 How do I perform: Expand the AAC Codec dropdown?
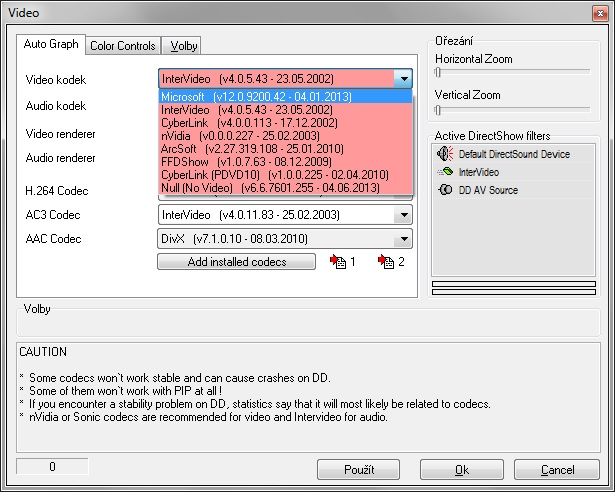tap(403, 239)
